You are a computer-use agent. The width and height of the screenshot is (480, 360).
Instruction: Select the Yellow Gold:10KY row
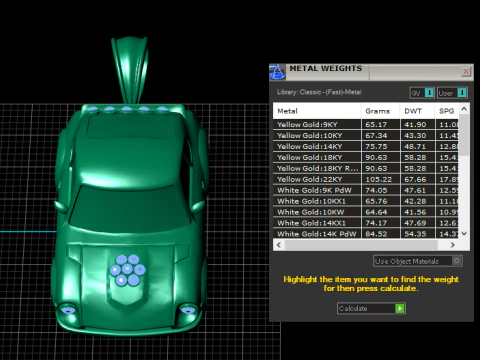click(x=366, y=135)
